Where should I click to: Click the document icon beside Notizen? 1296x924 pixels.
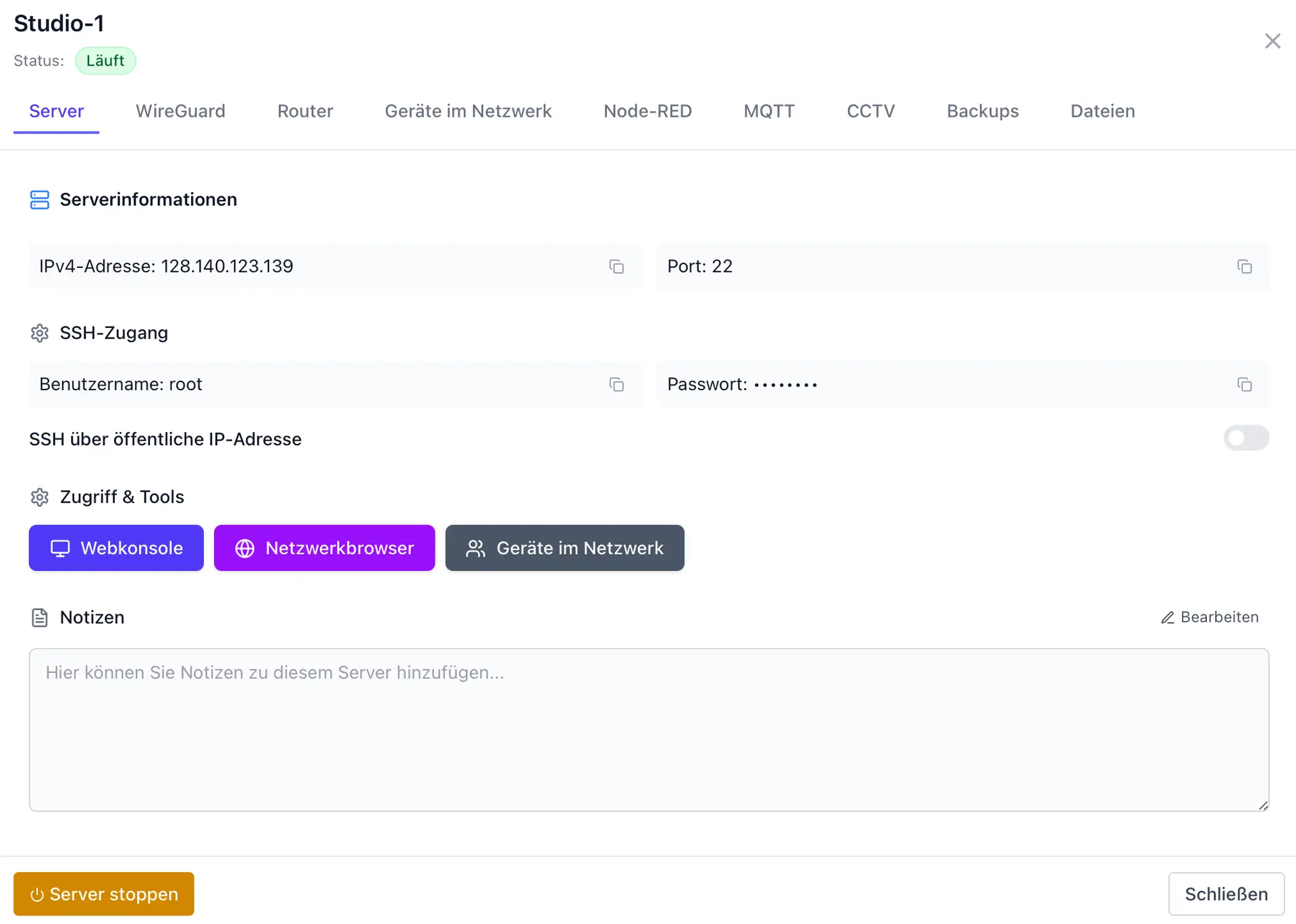tap(40, 618)
